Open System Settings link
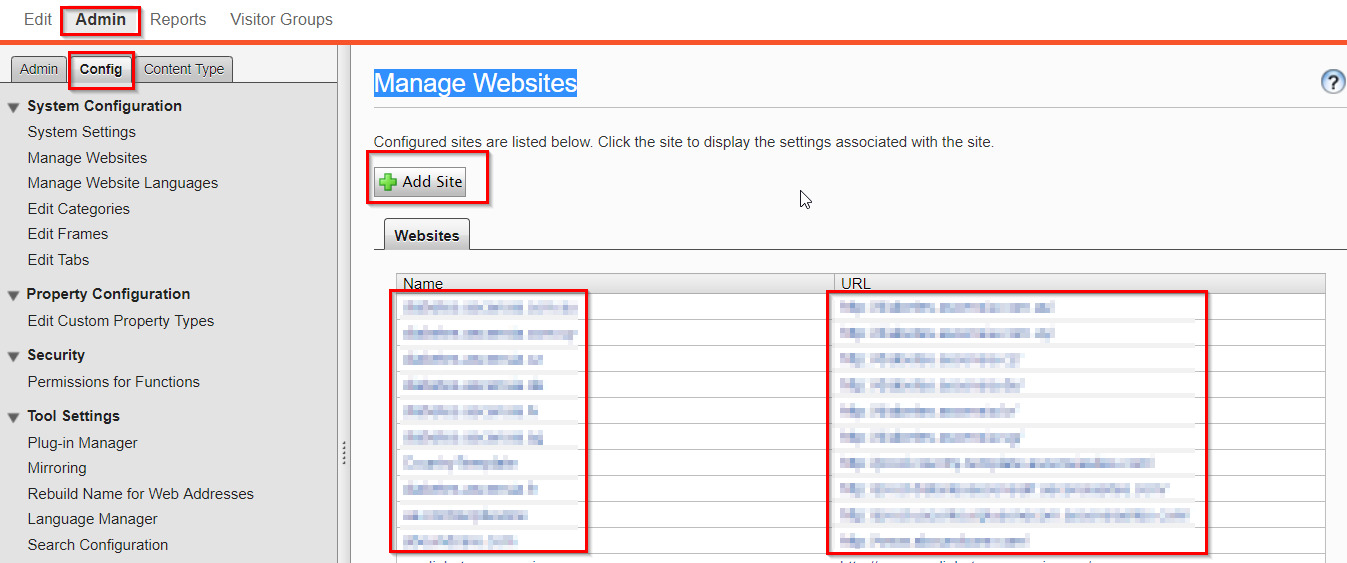This screenshot has height=563, width=1347. [x=81, y=132]
